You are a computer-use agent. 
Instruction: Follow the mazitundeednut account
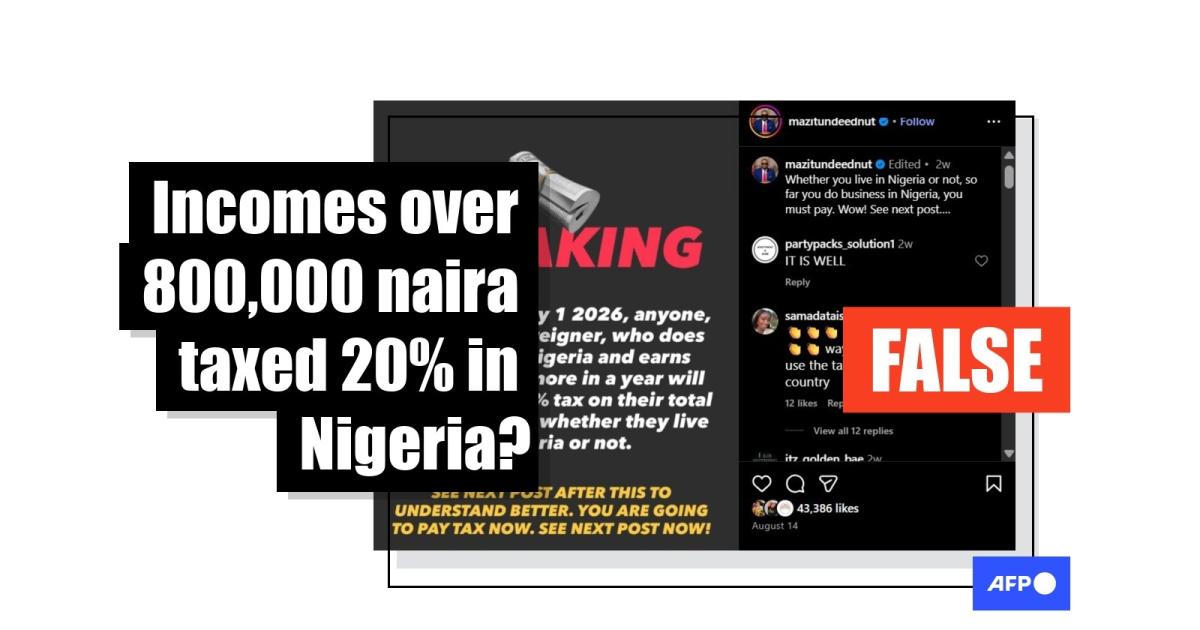[917, 122]
